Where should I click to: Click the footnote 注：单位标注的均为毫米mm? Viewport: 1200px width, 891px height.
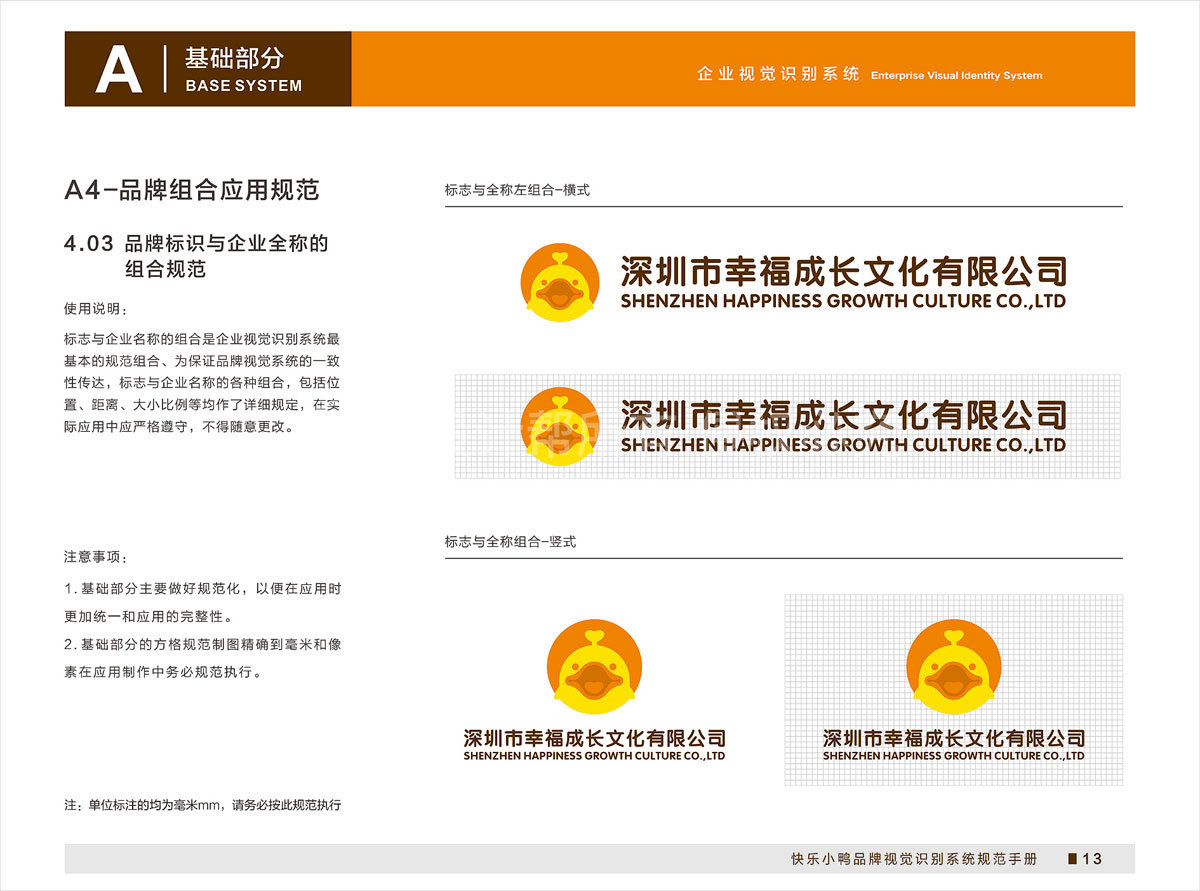coord(203,804)
